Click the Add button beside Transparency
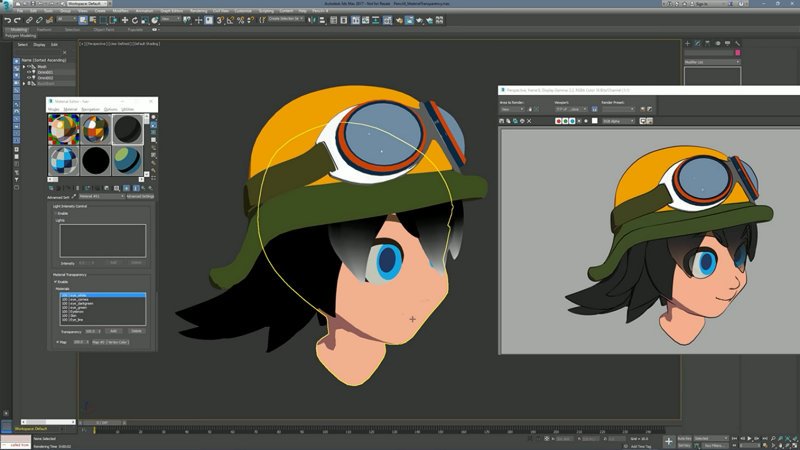 point(113,331)
